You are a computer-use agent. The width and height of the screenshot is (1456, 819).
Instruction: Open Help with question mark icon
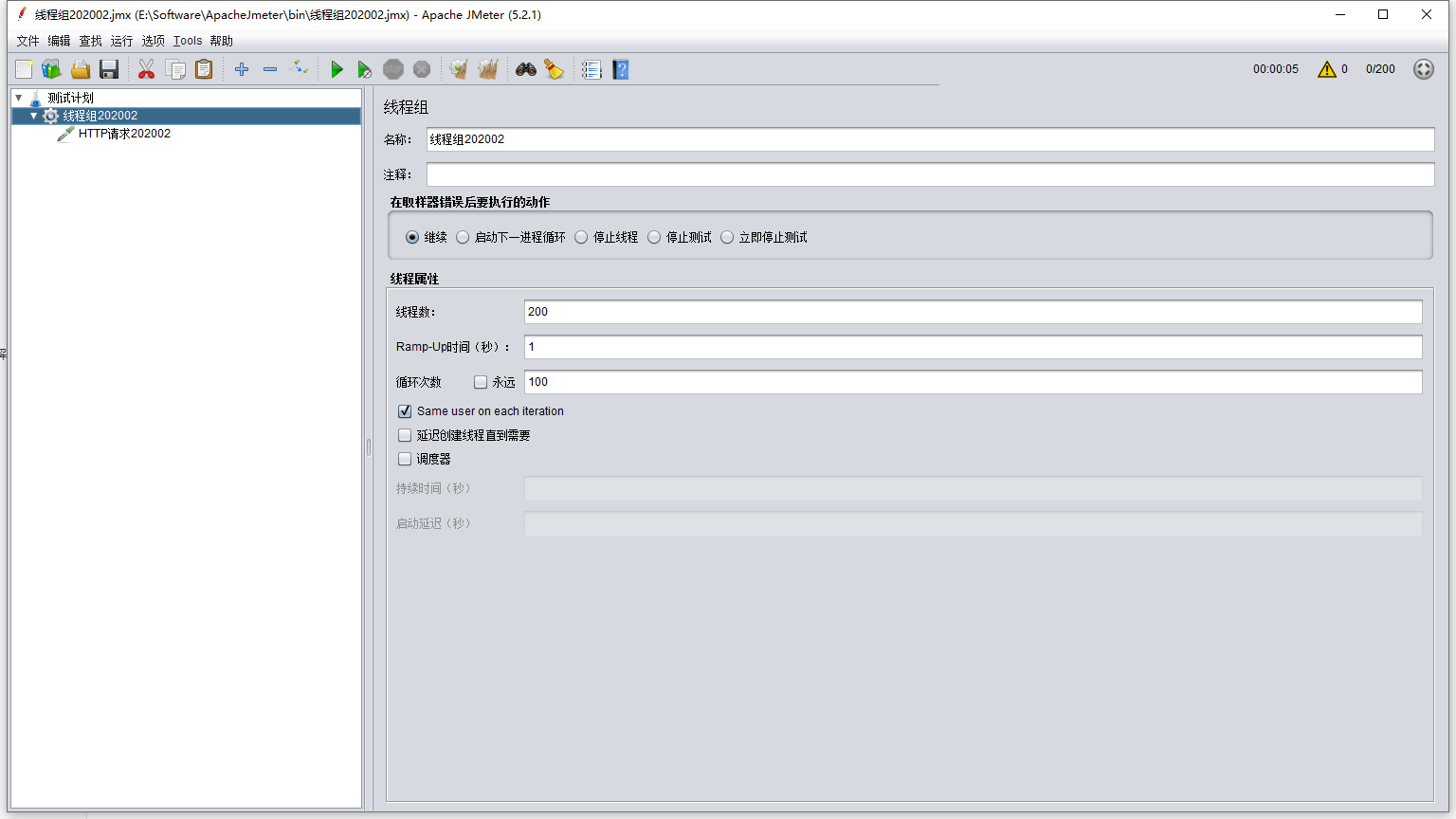621,69
